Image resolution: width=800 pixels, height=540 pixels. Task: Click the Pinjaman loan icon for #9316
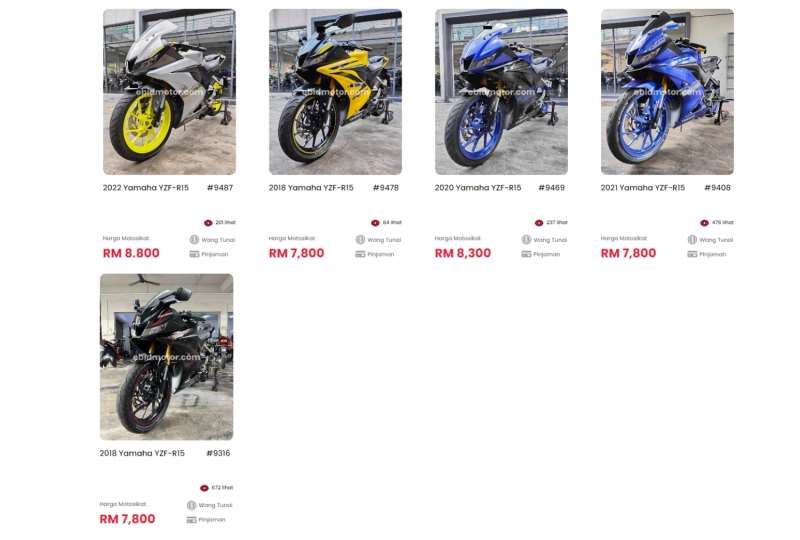pyautogui.click(x=191, y=520)
